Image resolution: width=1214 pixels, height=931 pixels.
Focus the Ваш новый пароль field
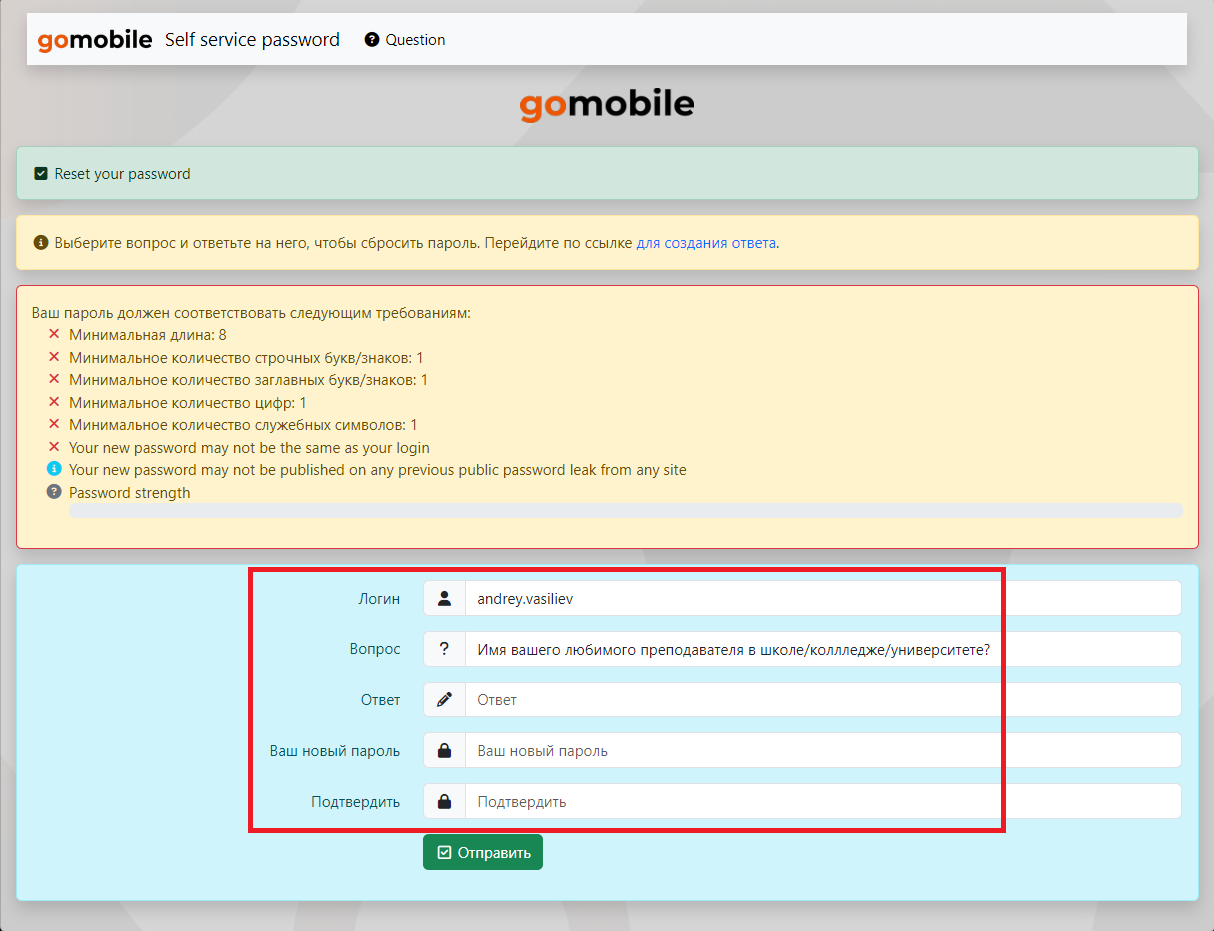[x=822, y=751]
